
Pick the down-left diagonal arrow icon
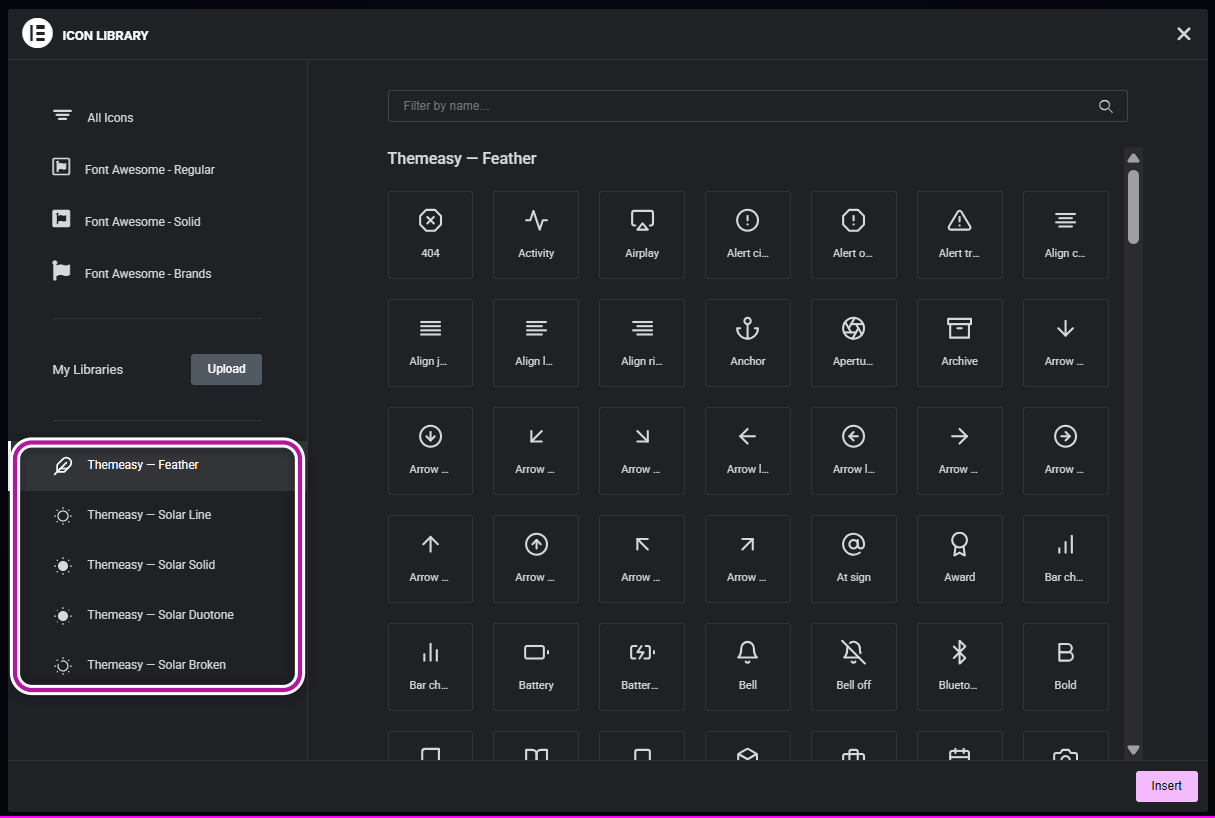(x=536, y=451)
